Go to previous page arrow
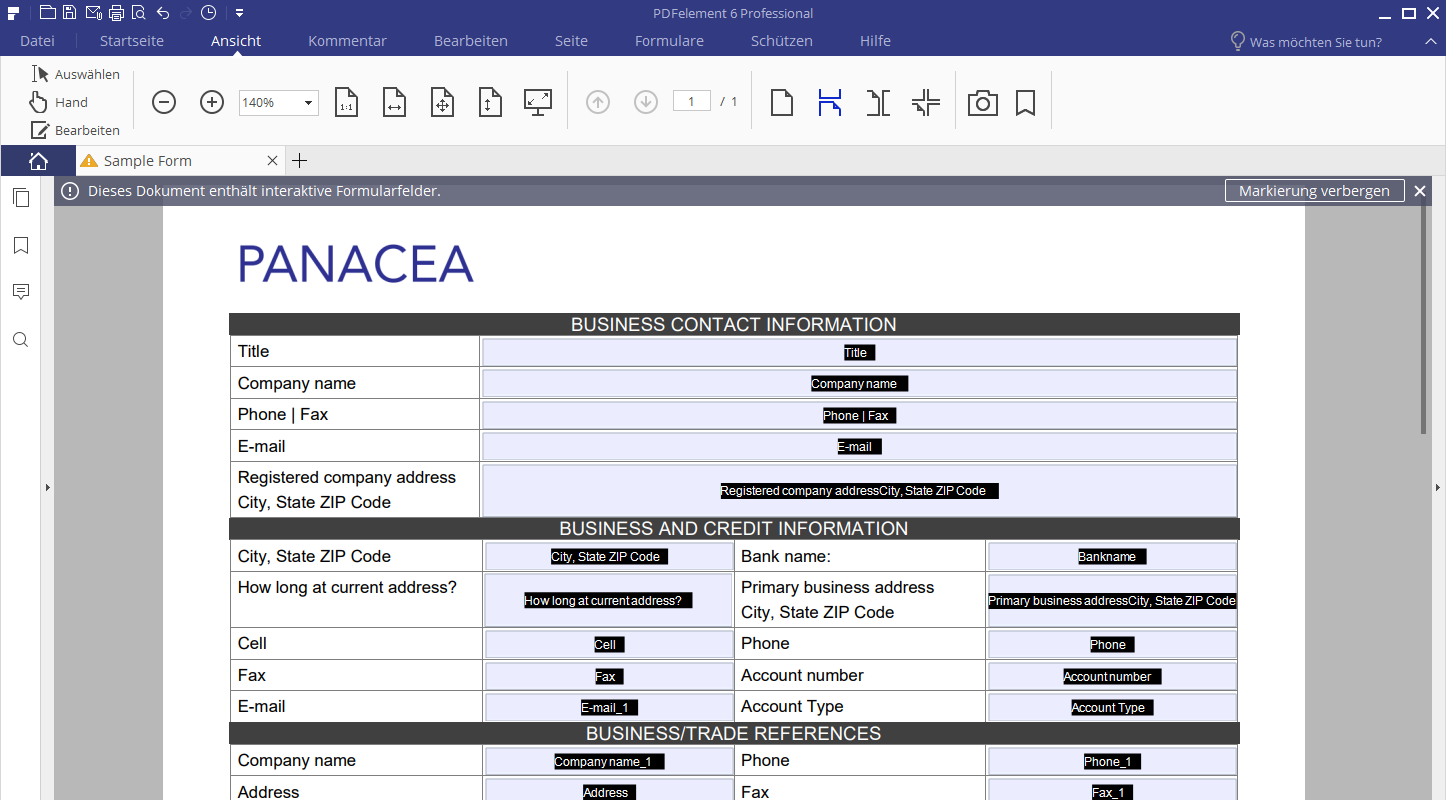This screenshot has width=1446, height=800. (598, 102)
